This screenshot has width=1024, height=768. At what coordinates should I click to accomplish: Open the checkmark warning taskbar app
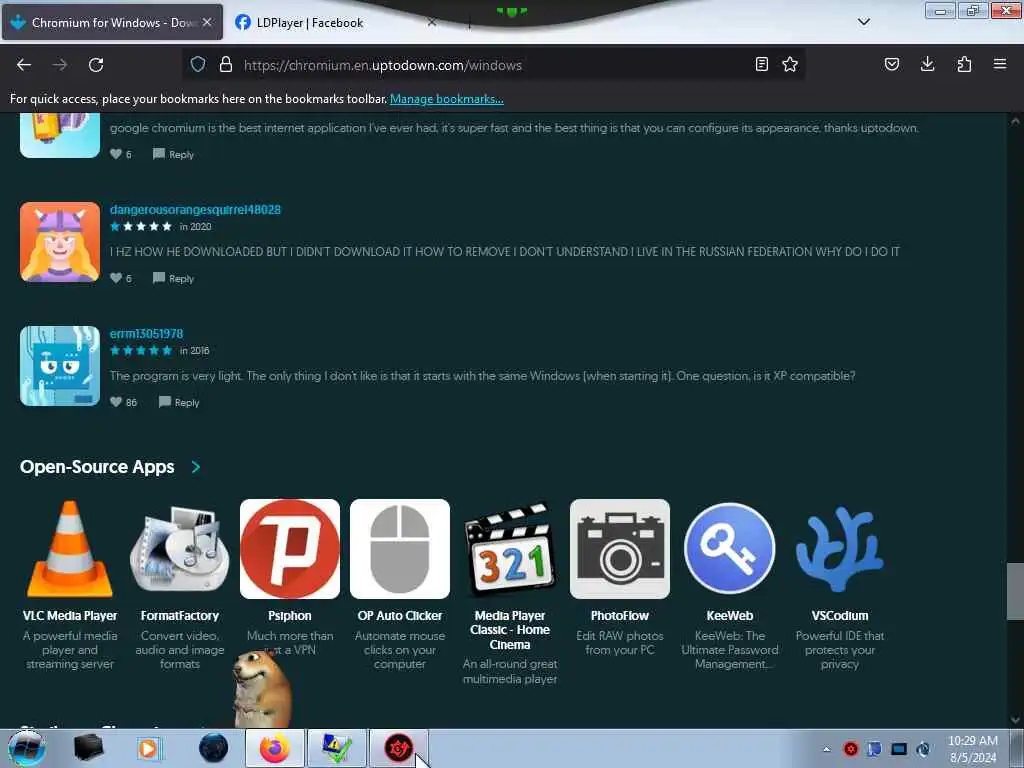point(336,748)
